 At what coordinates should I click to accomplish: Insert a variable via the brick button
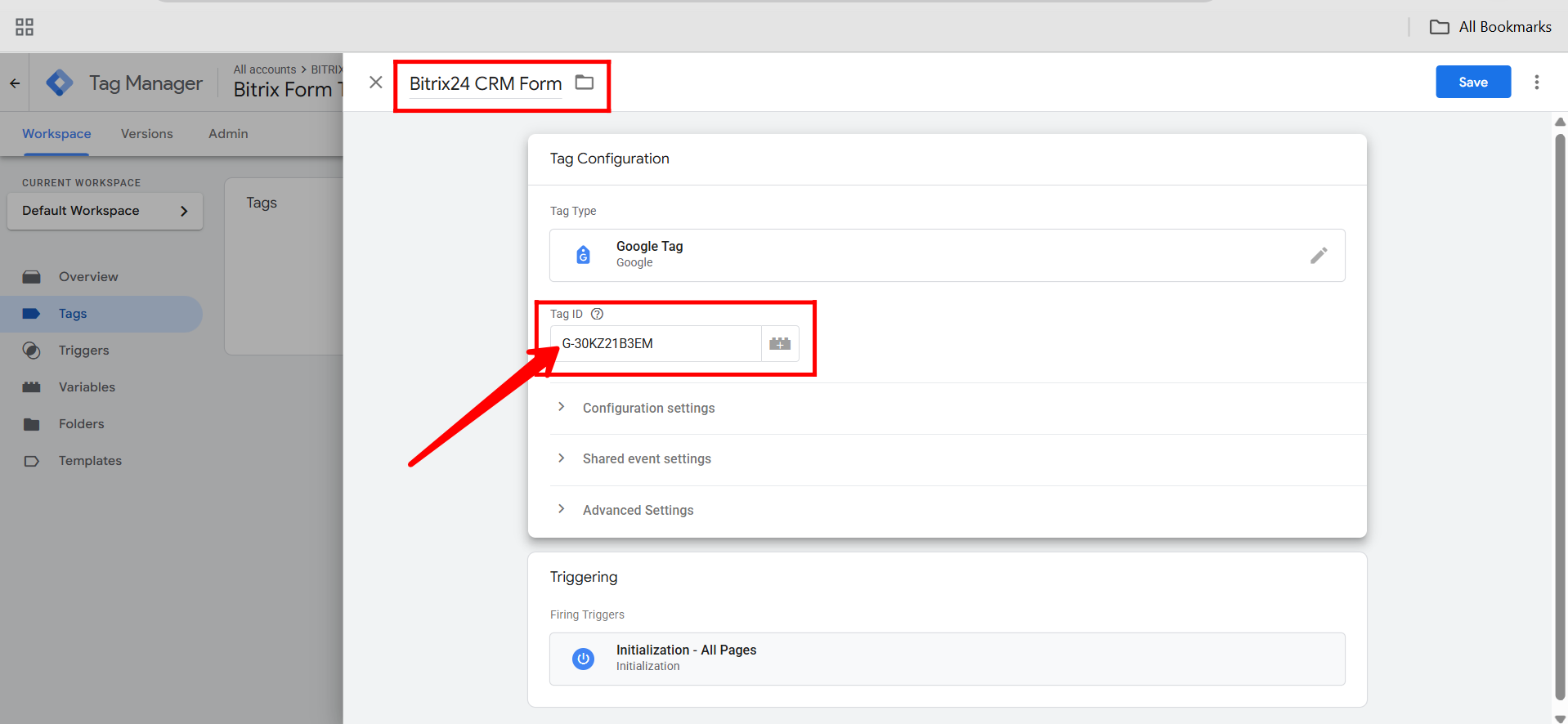pyautogui.click(x=780, y=343)
